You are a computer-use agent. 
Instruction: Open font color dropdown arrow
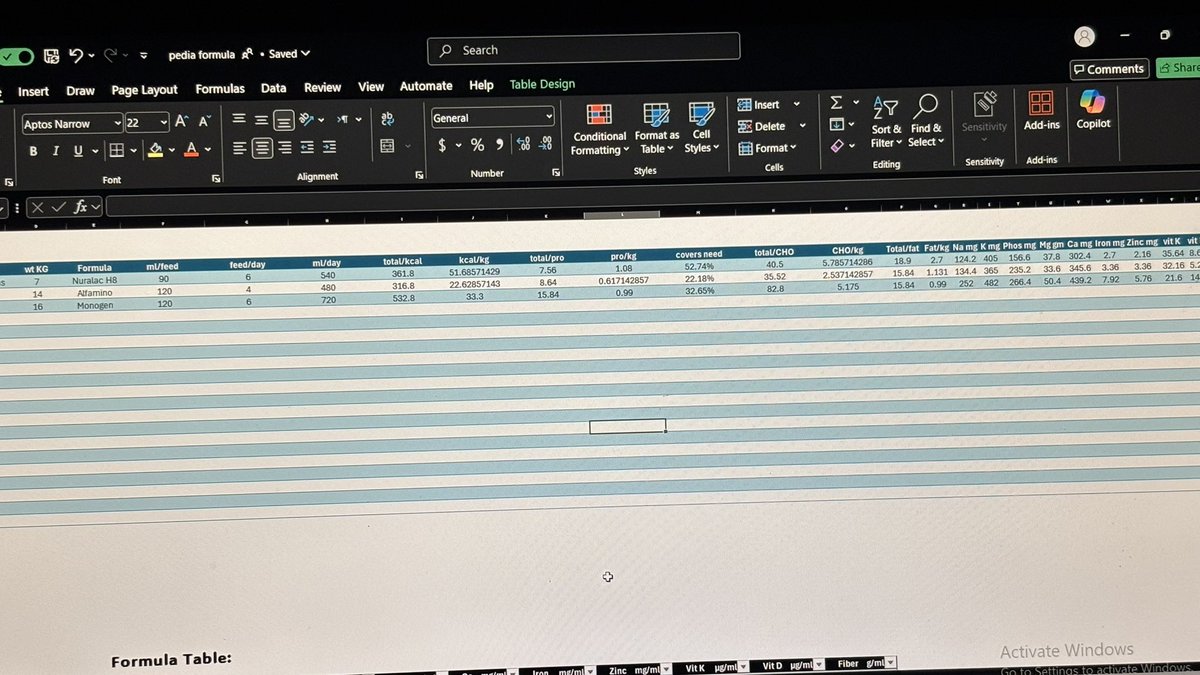tap(208, 150)
